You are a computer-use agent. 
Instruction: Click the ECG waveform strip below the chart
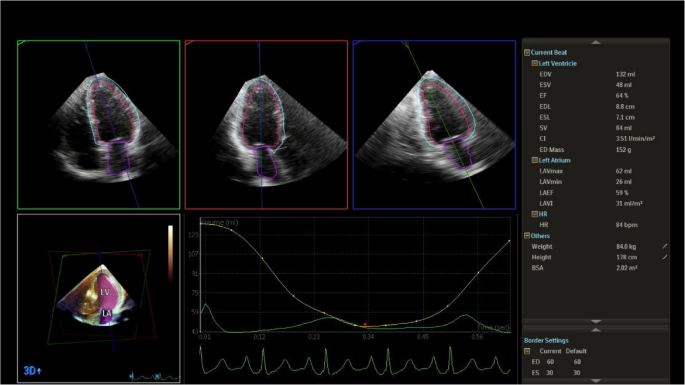click(x=355, y=361)
